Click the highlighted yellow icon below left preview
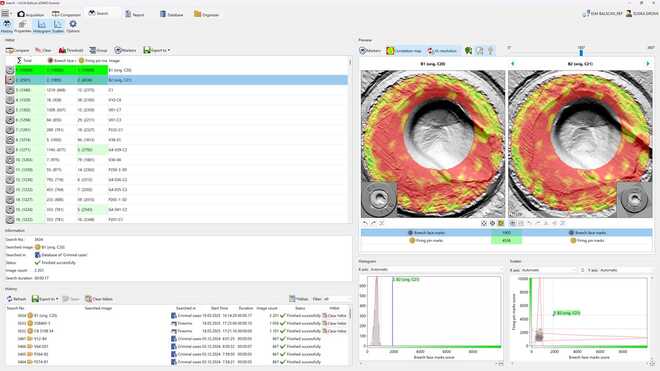This screenshot has width=660, height=371. point(501,223)
